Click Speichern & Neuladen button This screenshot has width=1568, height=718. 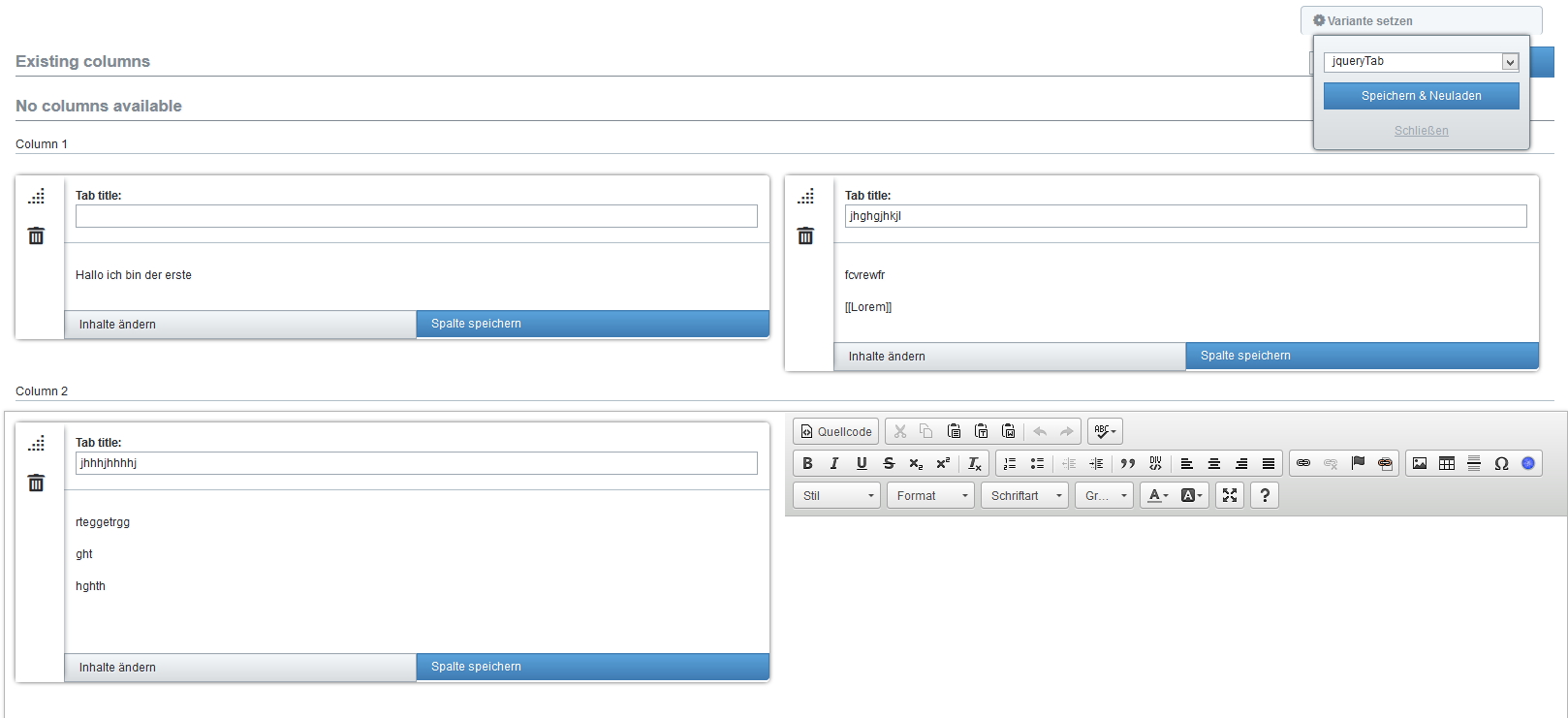[1421, 96]
